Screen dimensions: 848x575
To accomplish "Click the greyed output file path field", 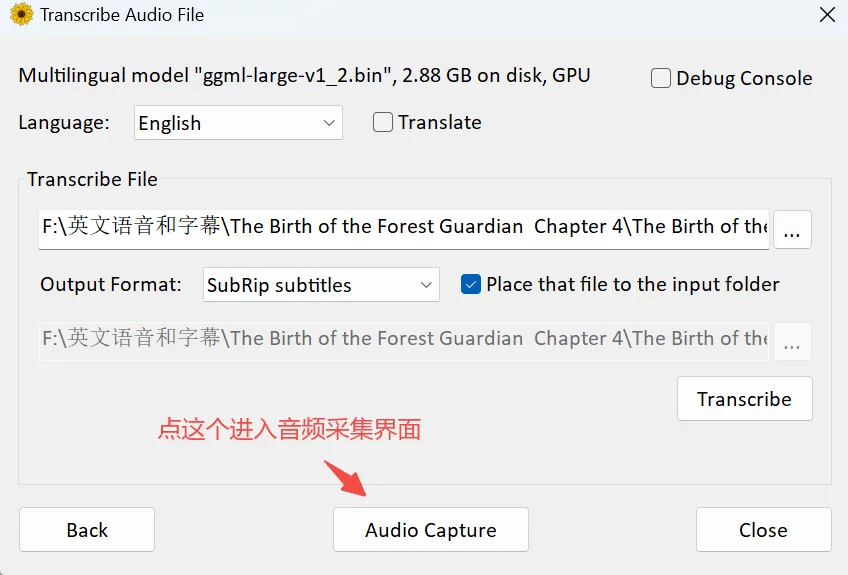I will pyautogui.click(x=403, y=341).
